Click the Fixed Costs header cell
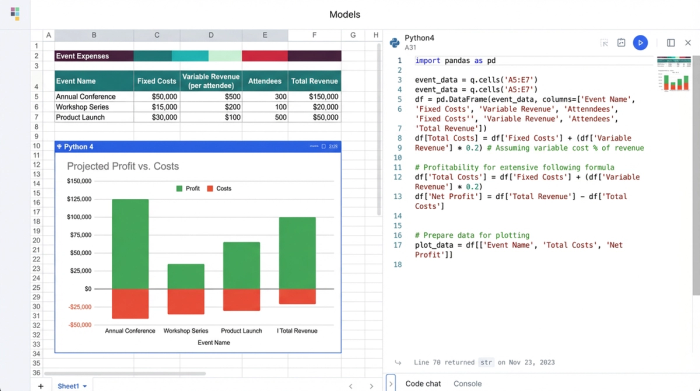The image size is (700, 391). pyautogui.click(x=157, y=81)
